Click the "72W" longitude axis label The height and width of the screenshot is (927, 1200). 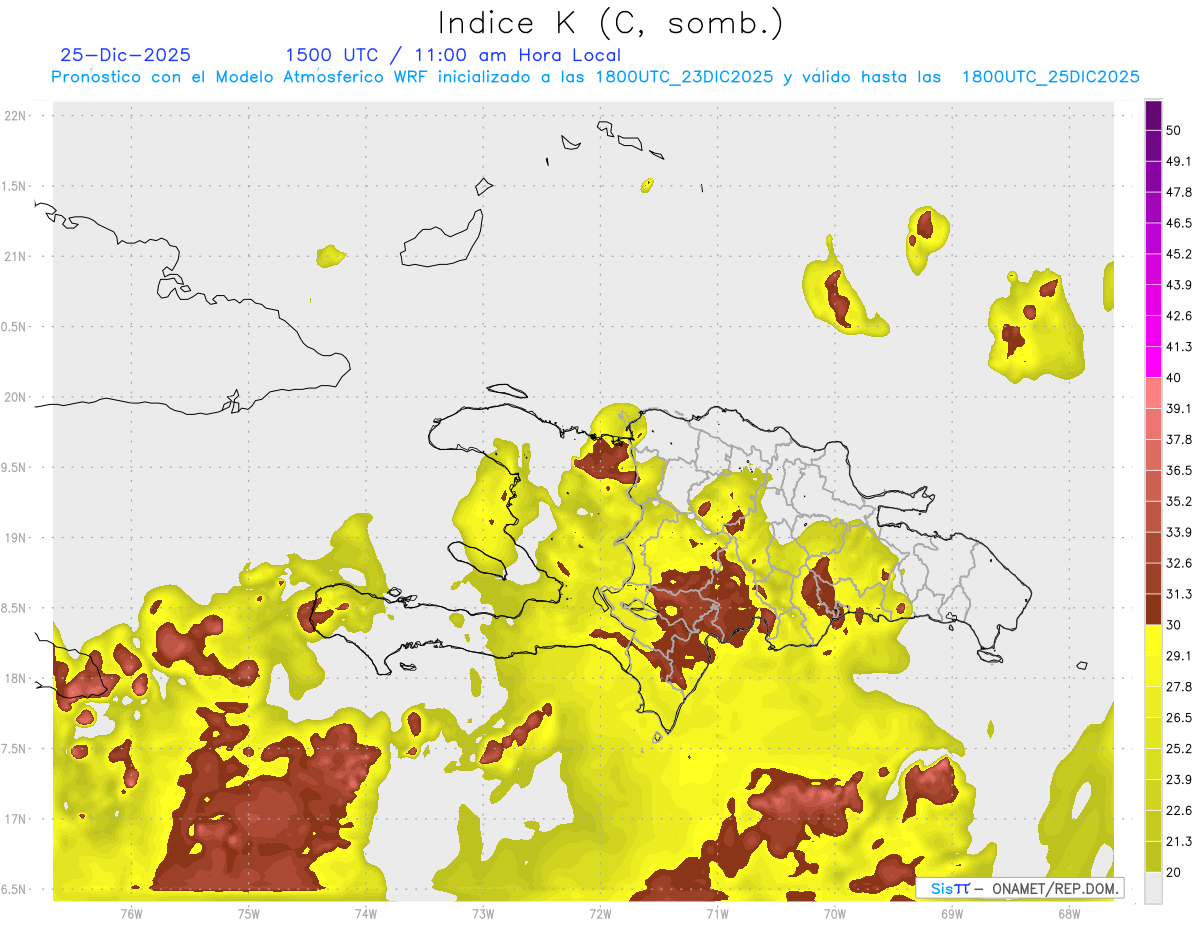pos(600,913)
